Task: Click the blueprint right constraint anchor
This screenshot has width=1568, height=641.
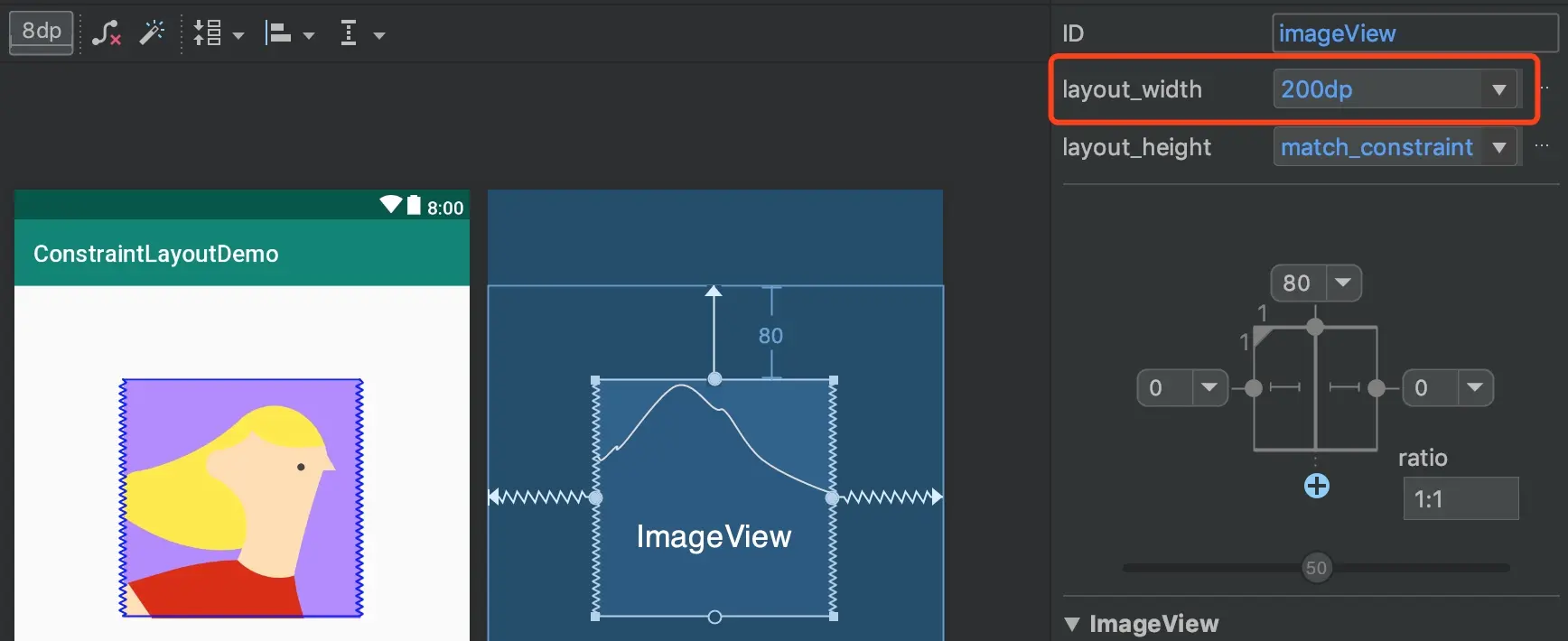Action: 833,497
